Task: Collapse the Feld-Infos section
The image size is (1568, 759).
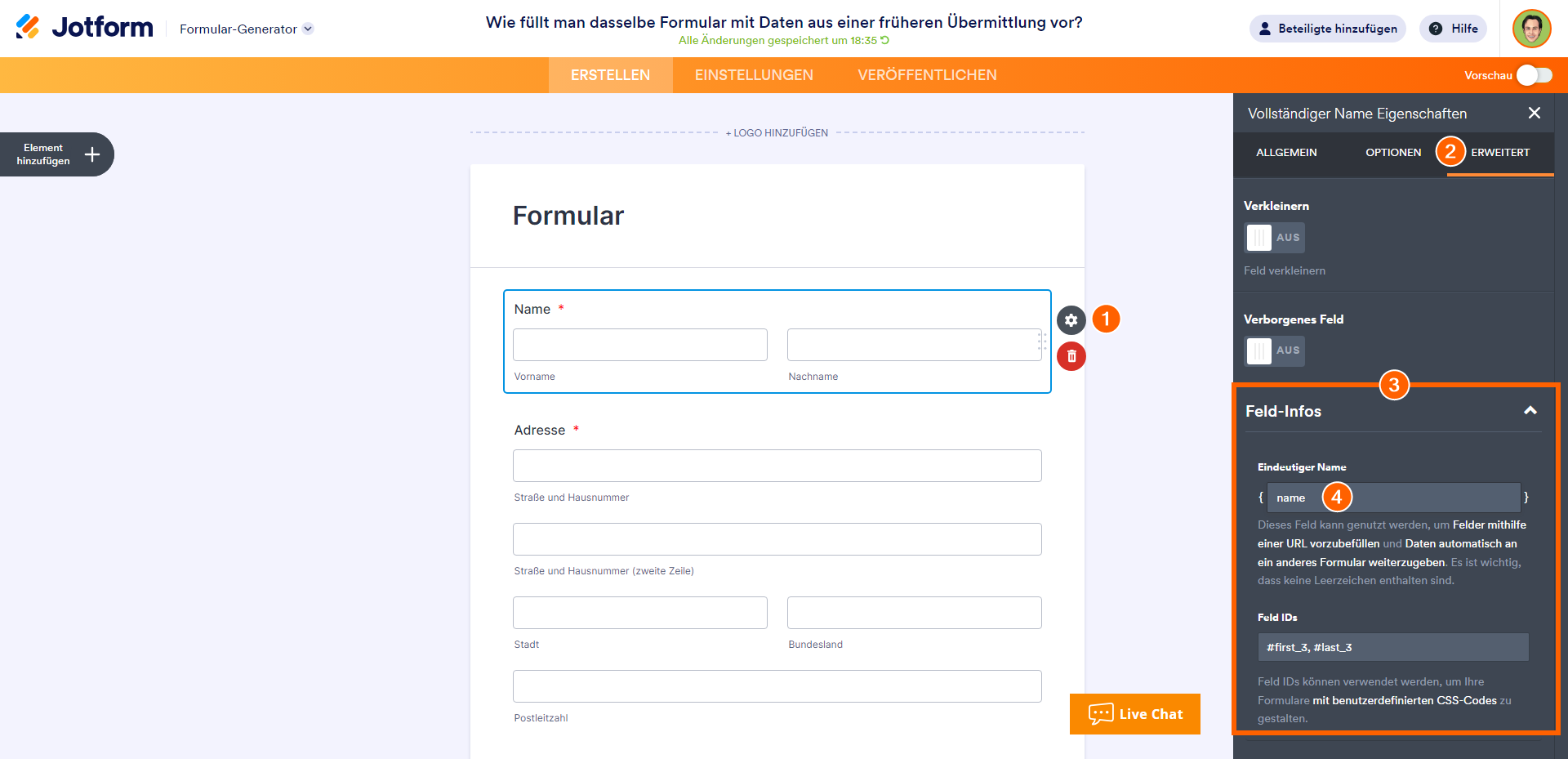Action: 1530,411
